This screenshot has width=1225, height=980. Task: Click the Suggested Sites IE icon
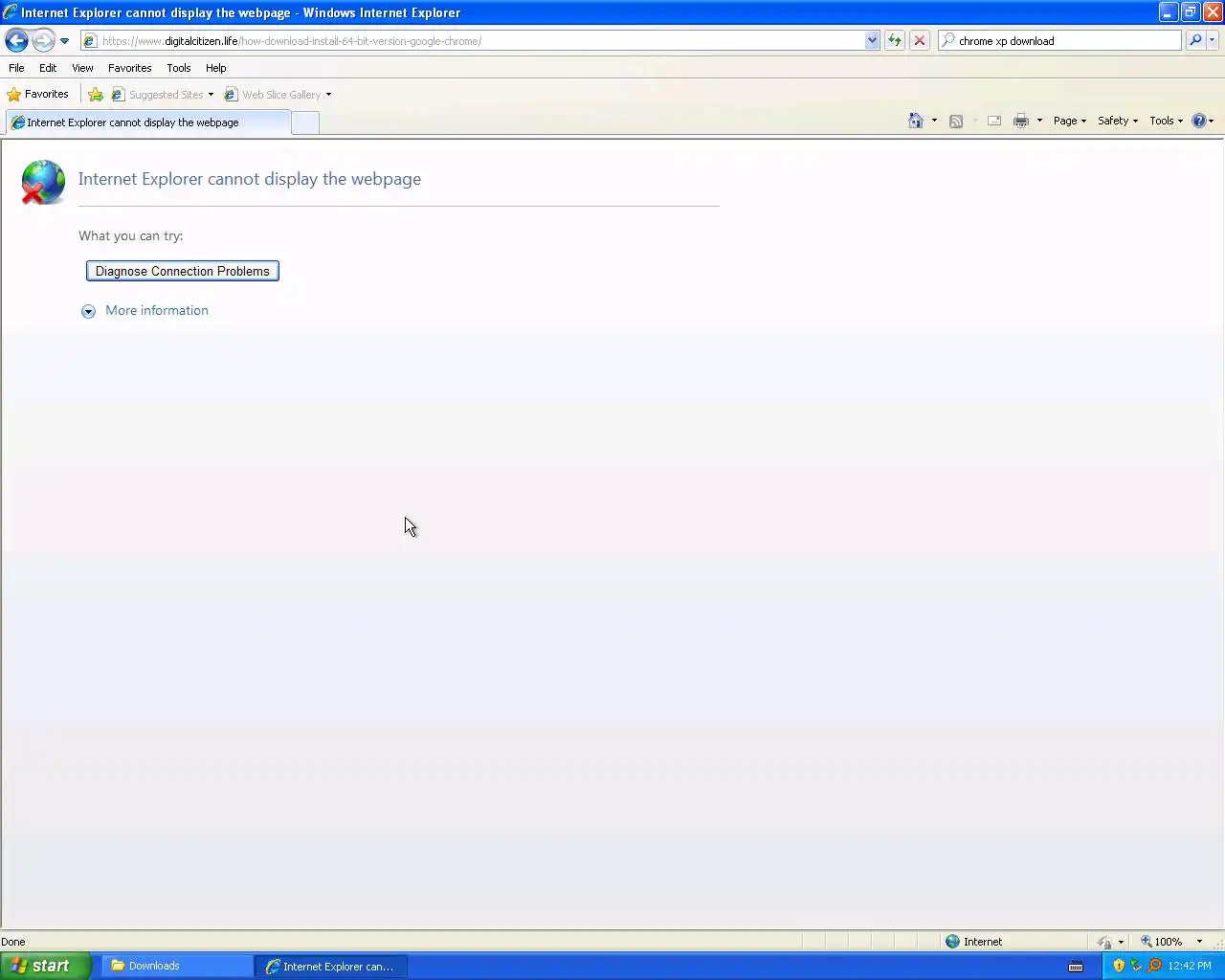pyautogui.click(x=119, y=94)
